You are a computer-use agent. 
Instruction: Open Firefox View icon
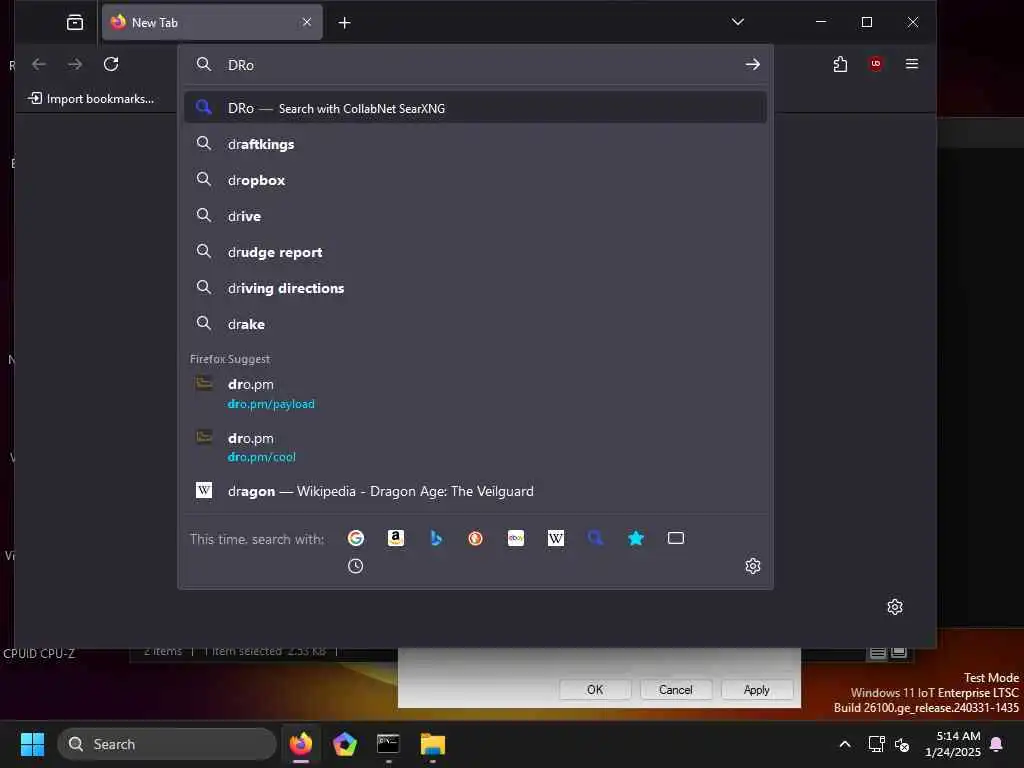75,22
